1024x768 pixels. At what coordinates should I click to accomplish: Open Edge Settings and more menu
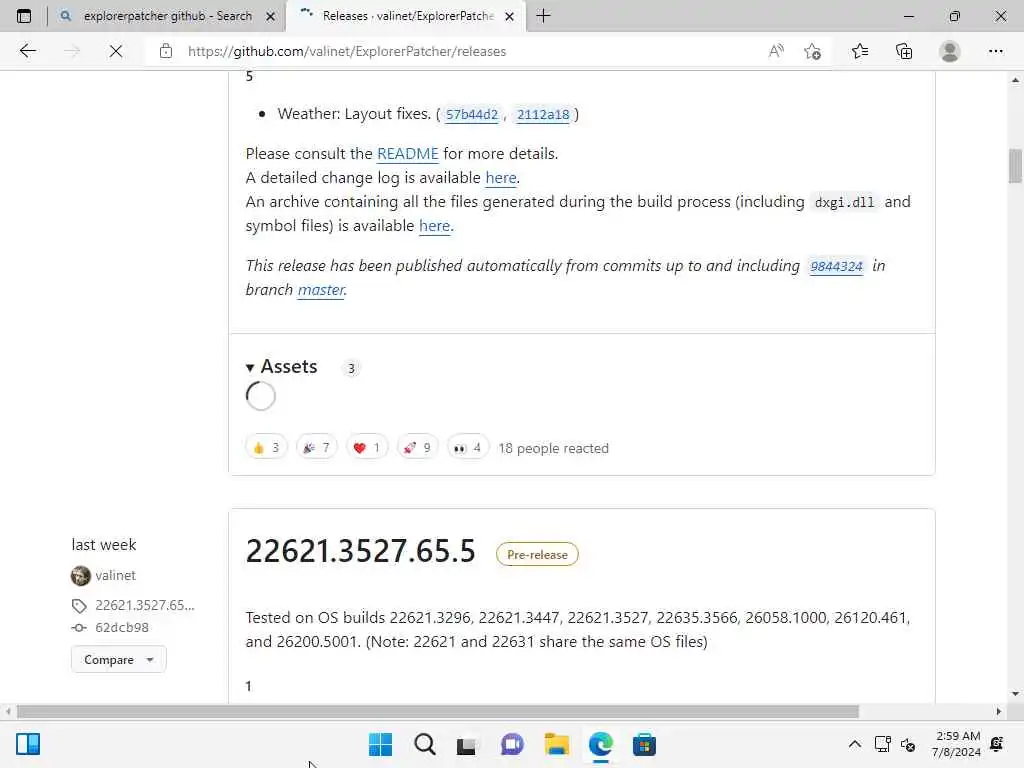point(995,51)
